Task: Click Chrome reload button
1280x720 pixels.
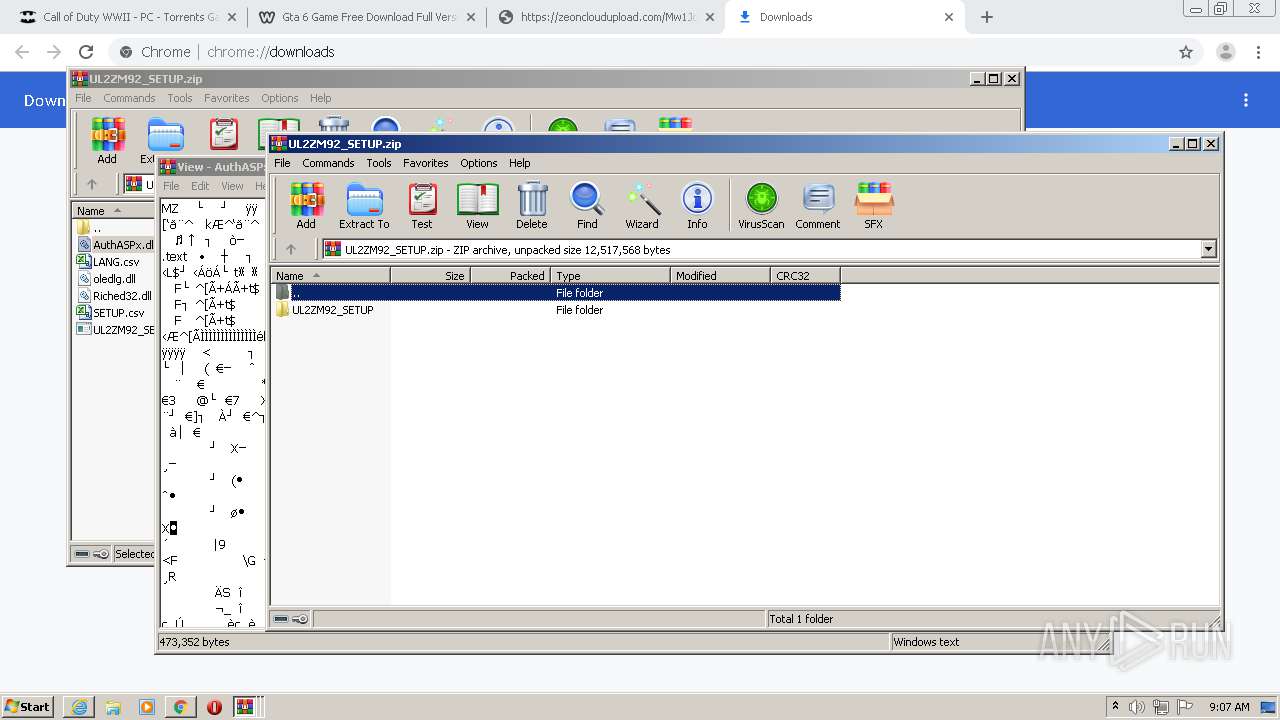Action: tap(86, 52)
